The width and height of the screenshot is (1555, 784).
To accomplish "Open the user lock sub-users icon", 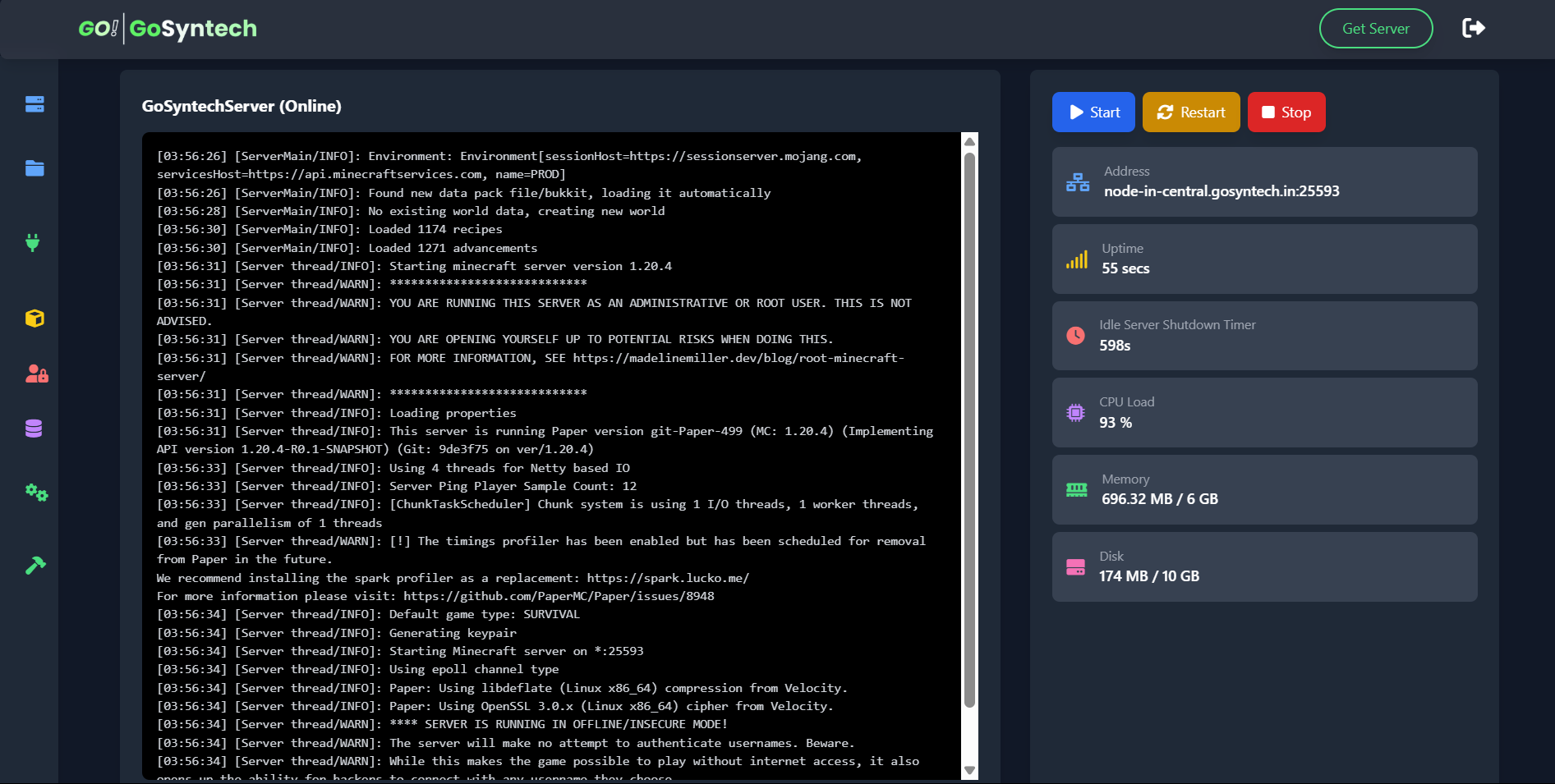I will coord(37,374).
